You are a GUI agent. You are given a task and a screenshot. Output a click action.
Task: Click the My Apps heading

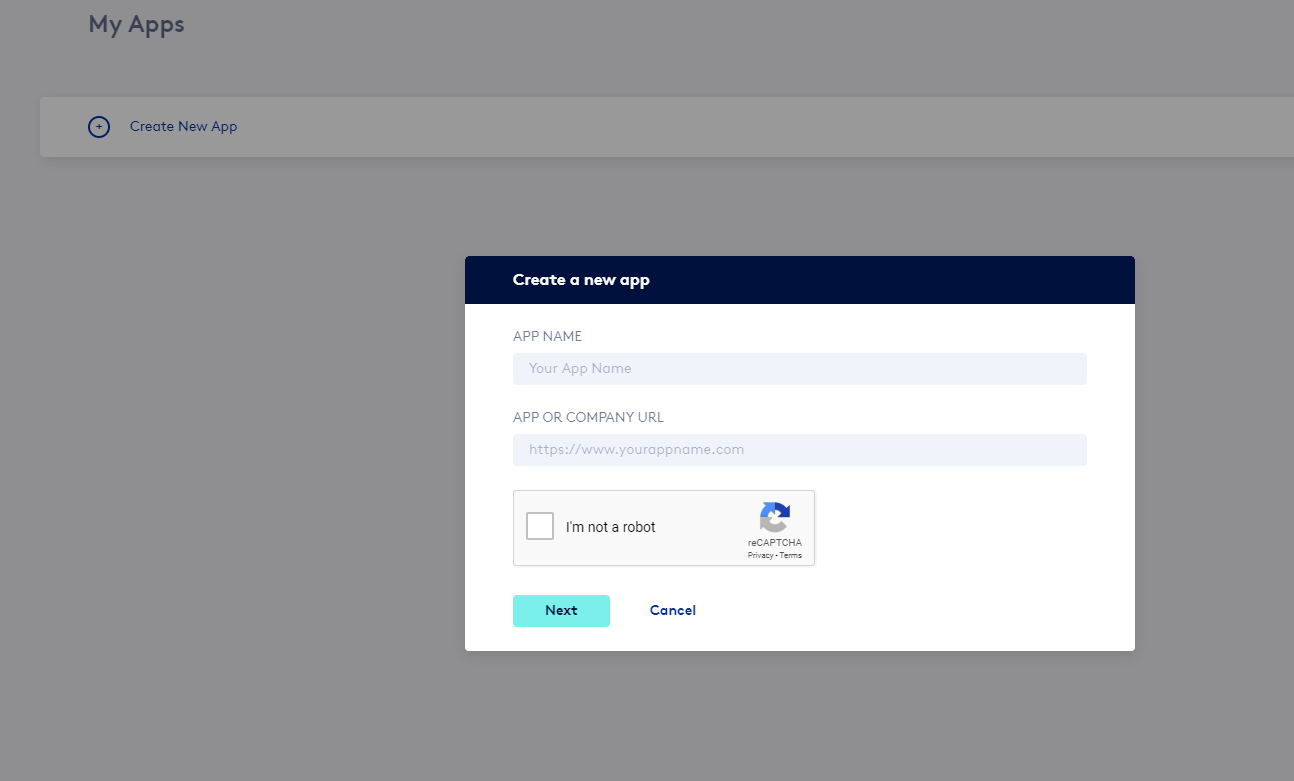136,24
